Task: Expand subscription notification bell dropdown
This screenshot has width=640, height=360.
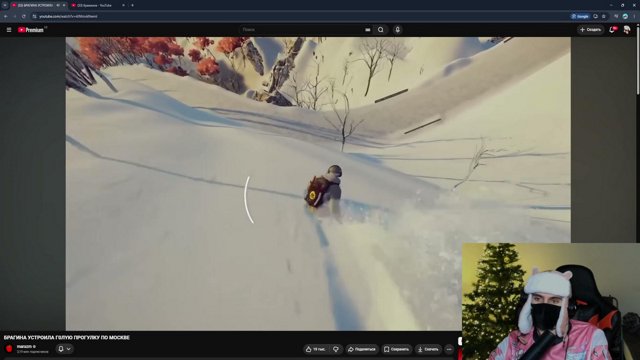Action: pos(64,349)
